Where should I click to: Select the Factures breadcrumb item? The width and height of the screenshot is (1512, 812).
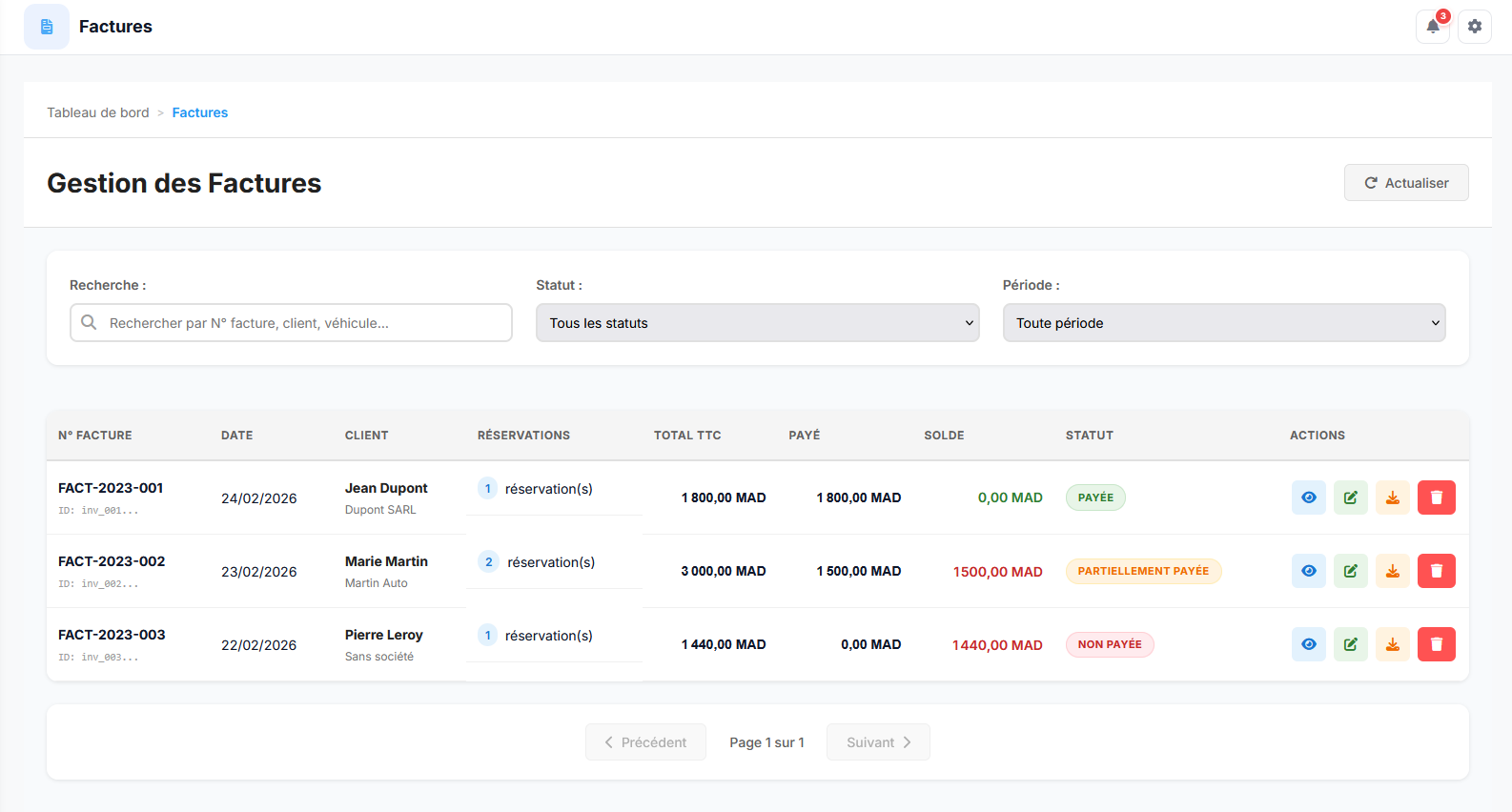200,112
